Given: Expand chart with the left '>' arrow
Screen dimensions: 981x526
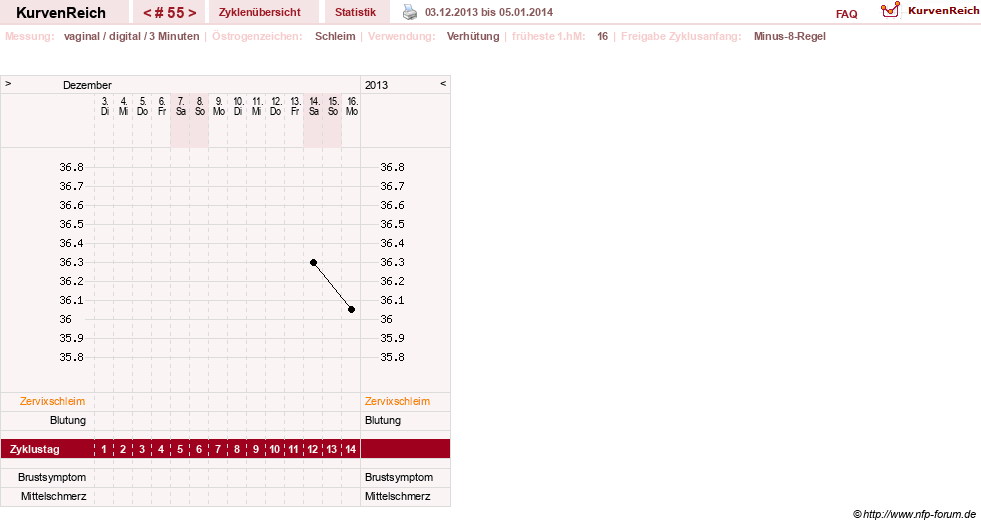Looking at the screenshot, I should point(8,84).
